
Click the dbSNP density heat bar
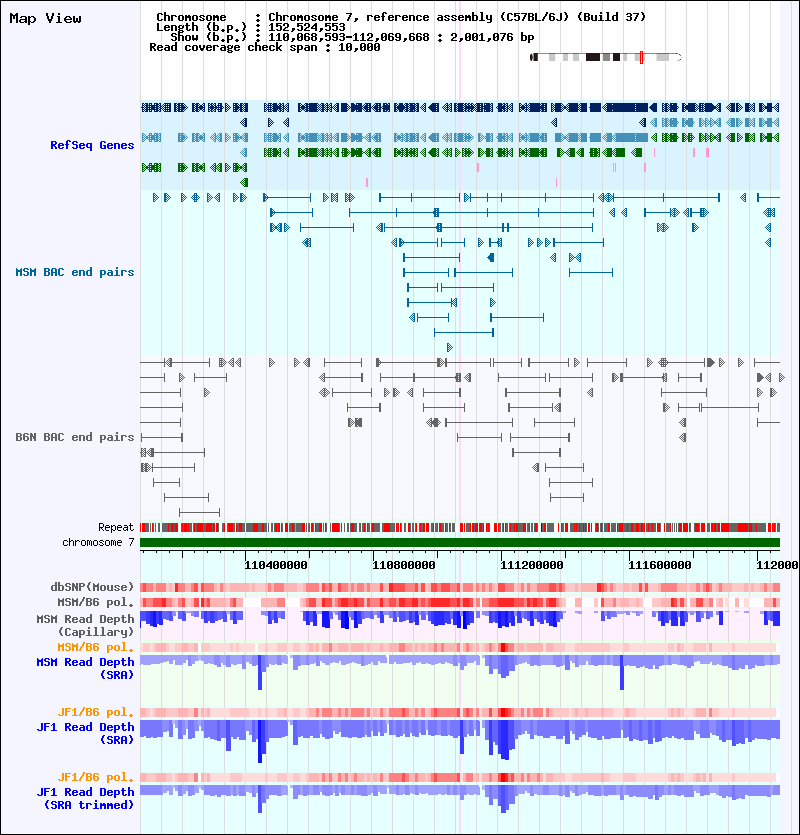(x=460, y=587)
